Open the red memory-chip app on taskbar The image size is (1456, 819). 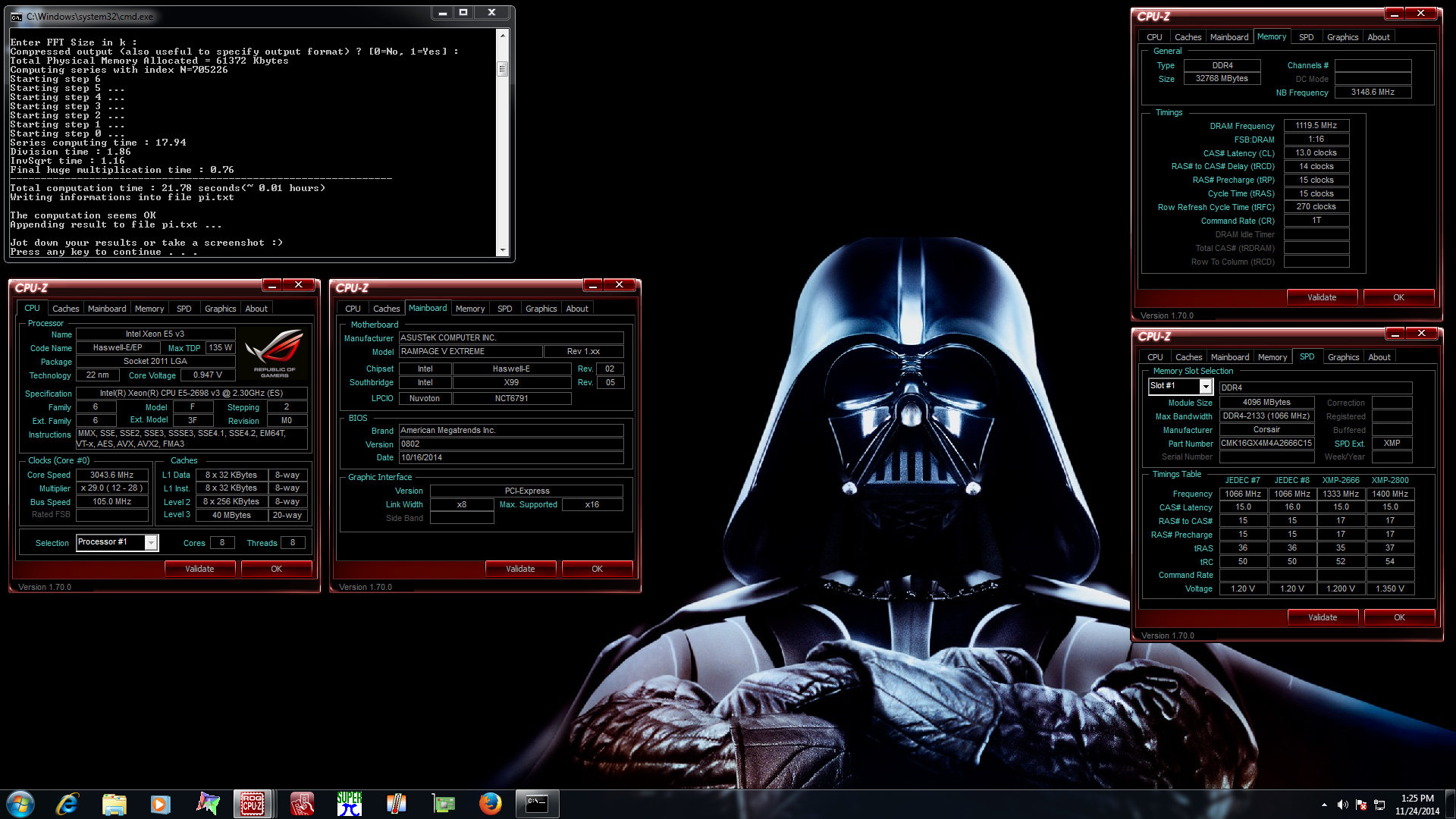click(302, 804)
